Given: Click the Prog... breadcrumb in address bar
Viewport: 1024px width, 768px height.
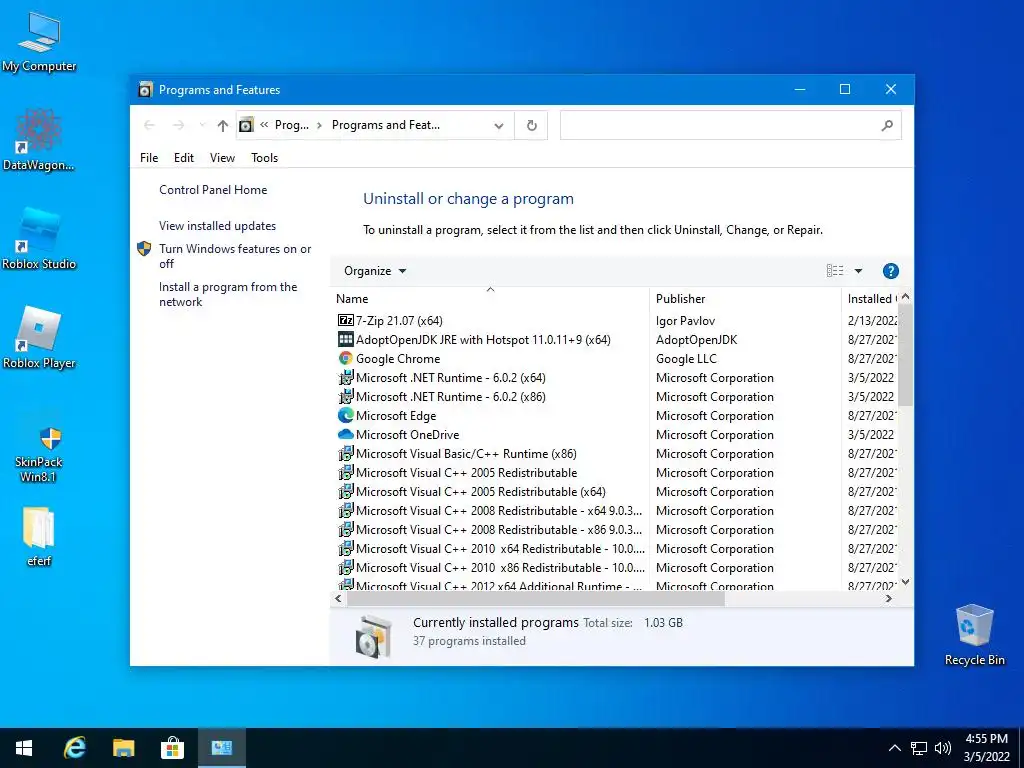Looking at the screenshot, I should (292, 125).
